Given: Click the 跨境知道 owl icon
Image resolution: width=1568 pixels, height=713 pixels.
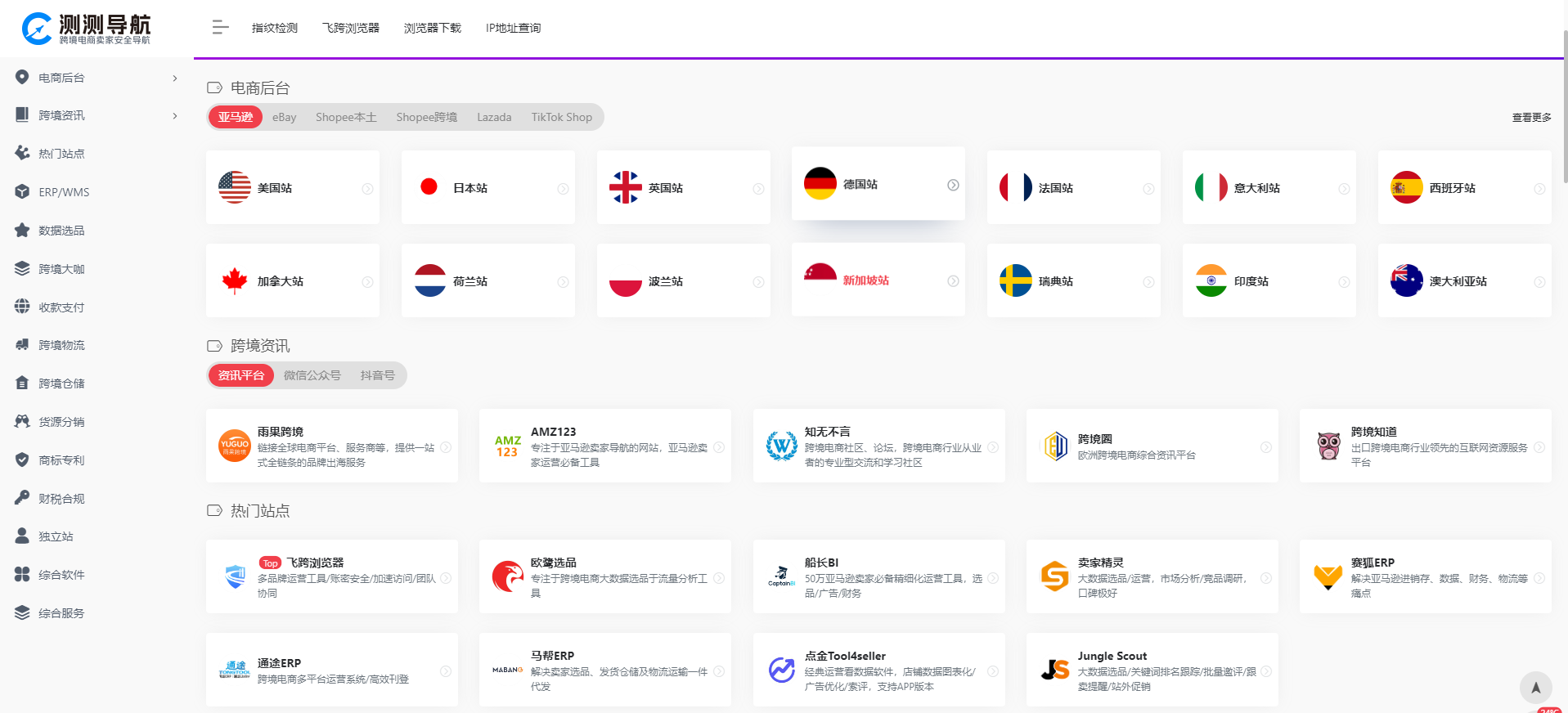Looking at the screenshot, I should (x=1328, y=446).
